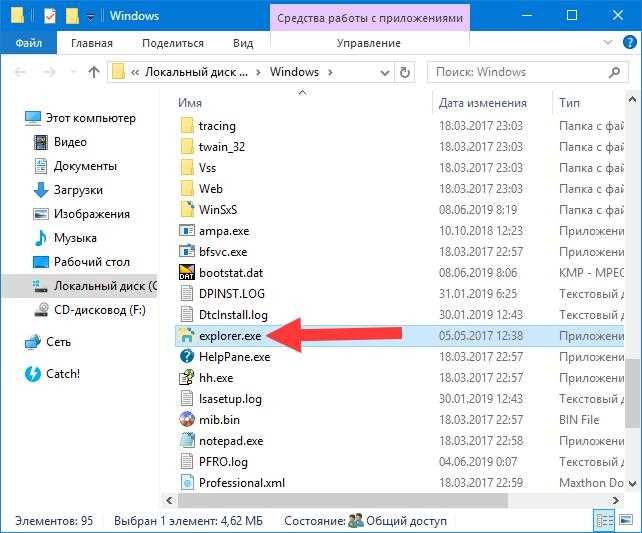Click the Локальный диск breadcrumb segment

point(197,72)
